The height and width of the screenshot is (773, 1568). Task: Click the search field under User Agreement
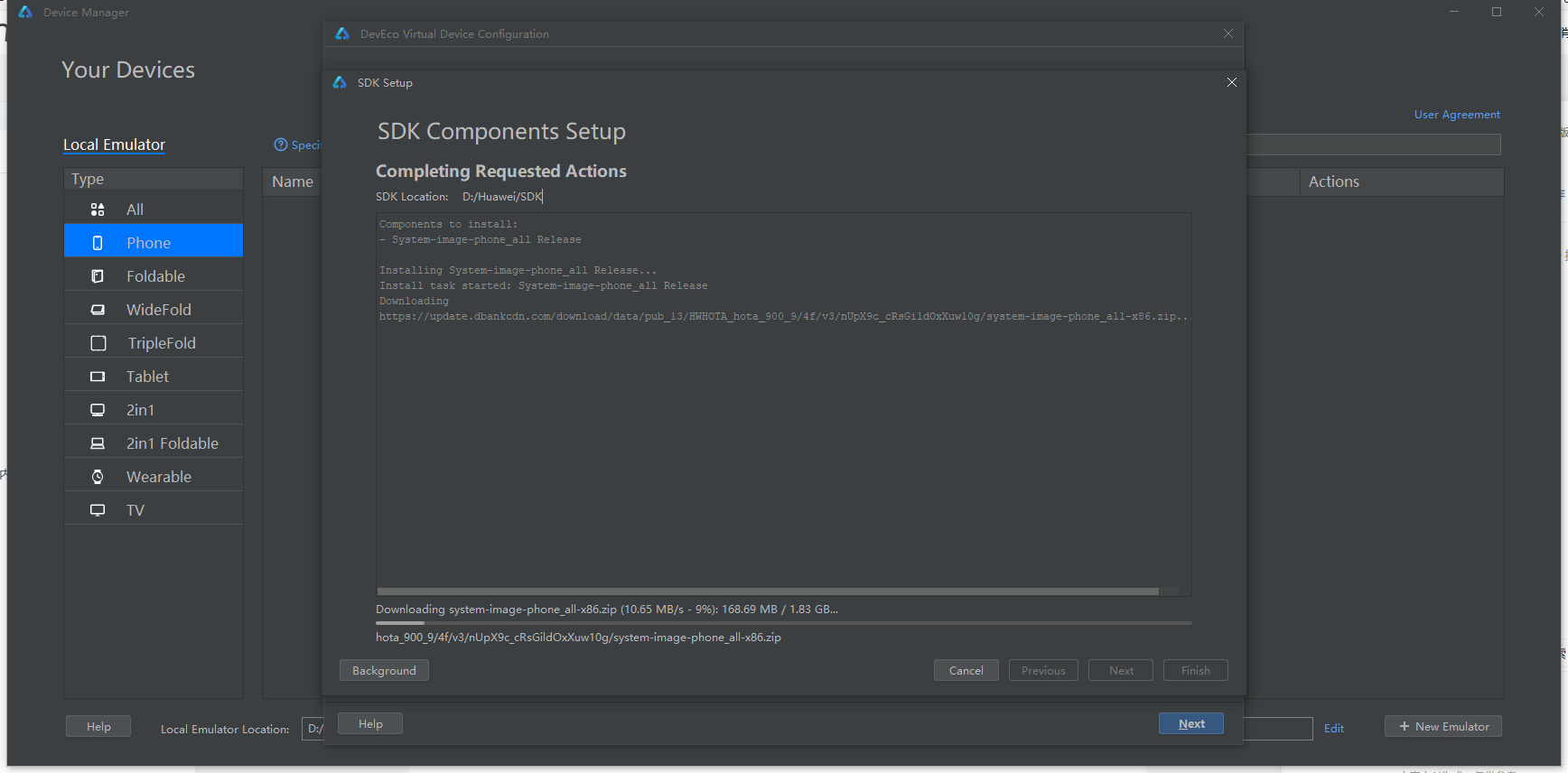(1374, 144)
